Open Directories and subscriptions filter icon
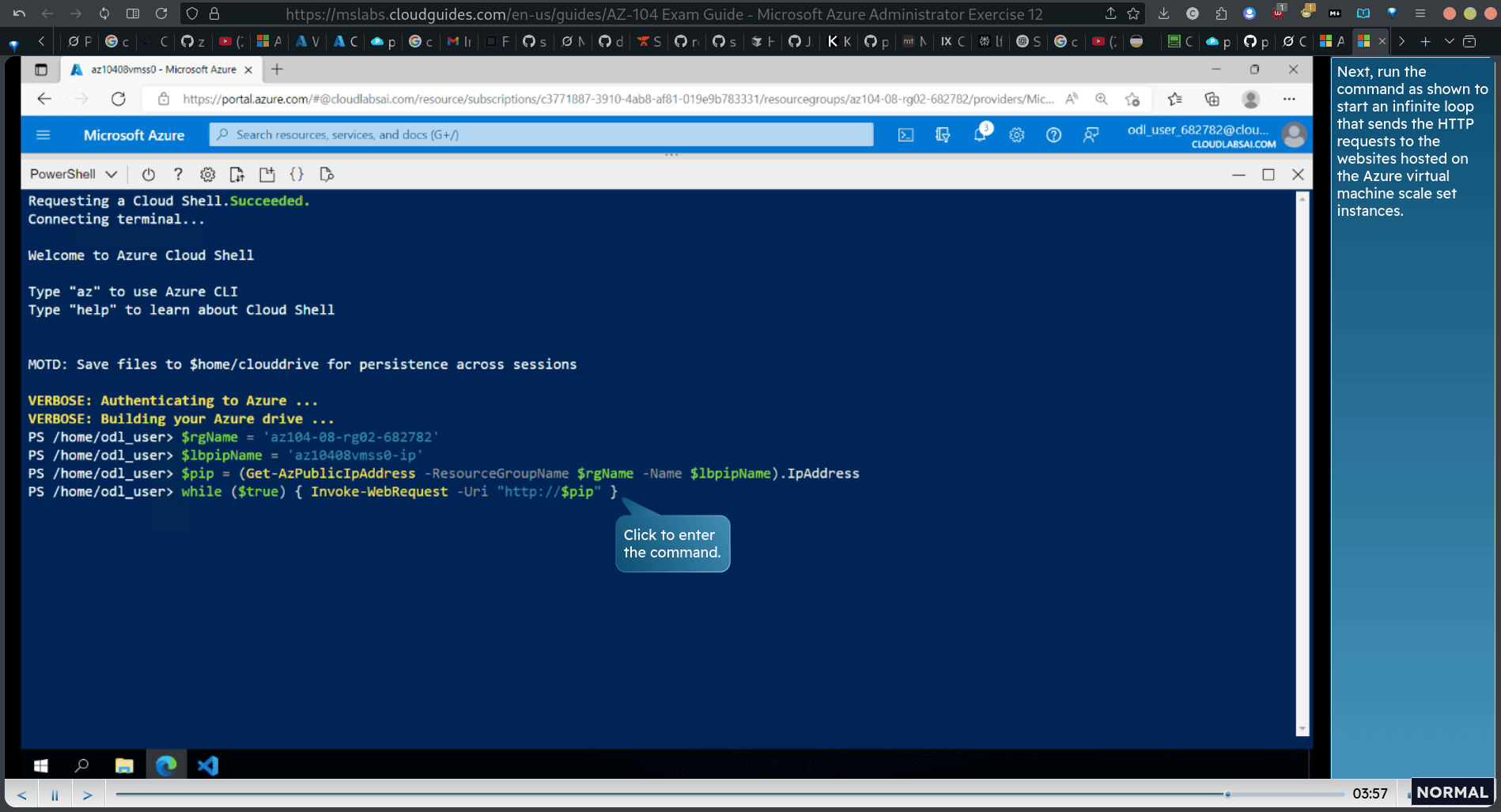The height and width of the screenshot is (812, 1501). pyautogui.click(x=943, y=135)
